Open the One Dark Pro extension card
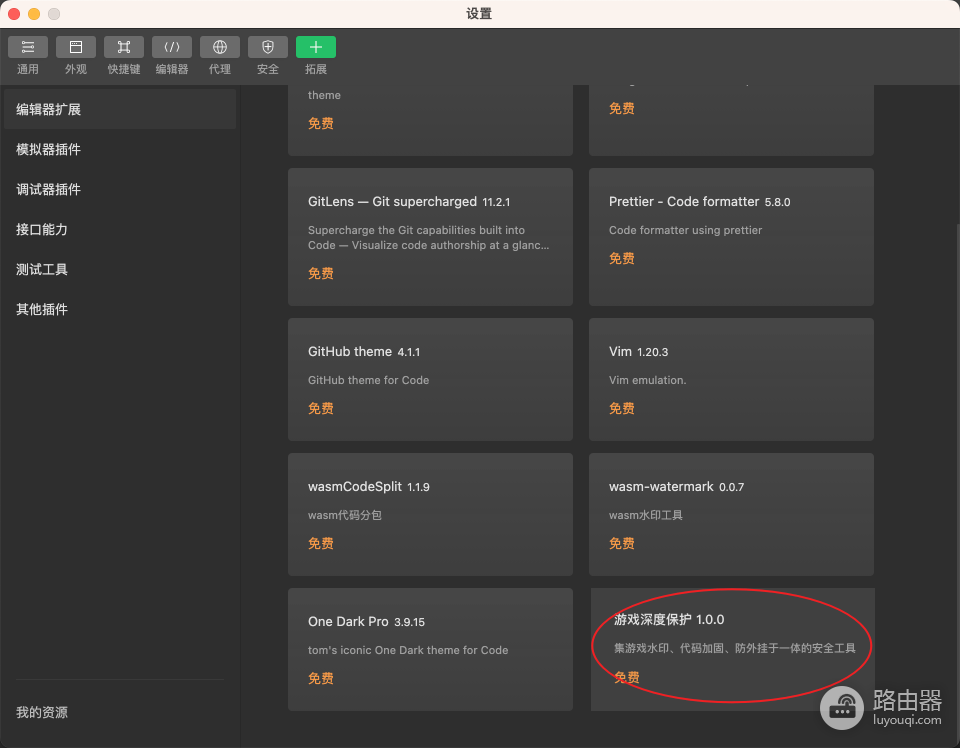The image size is (960, 748). pos(430,649)
